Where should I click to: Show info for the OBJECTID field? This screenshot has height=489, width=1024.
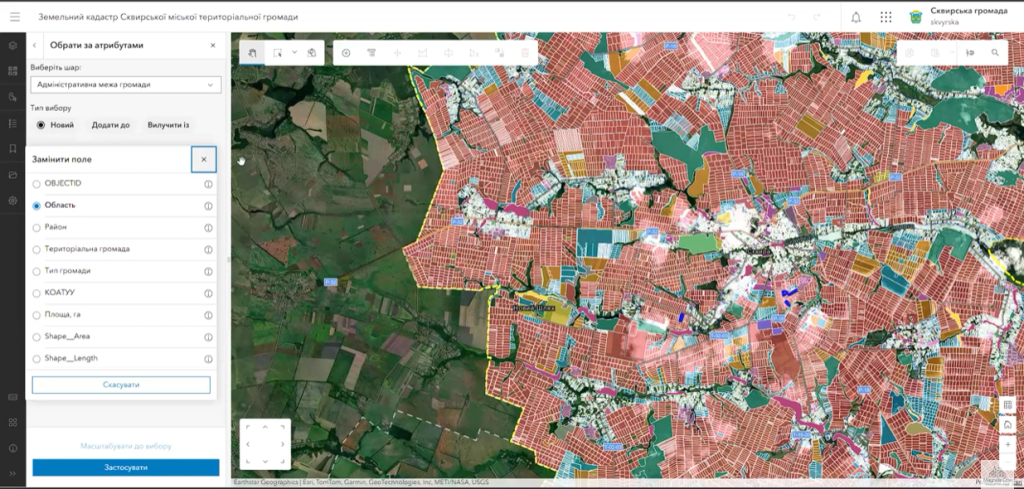[208, 184]
